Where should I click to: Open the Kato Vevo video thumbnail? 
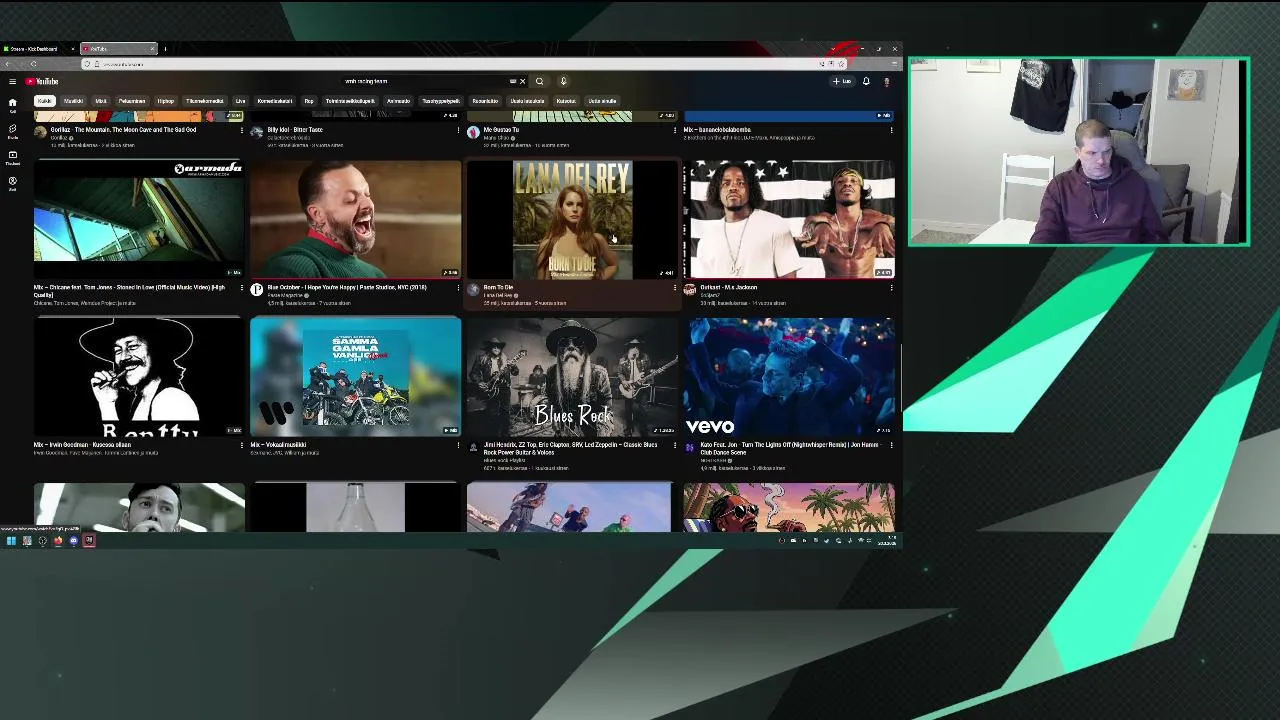pos(789,376)
